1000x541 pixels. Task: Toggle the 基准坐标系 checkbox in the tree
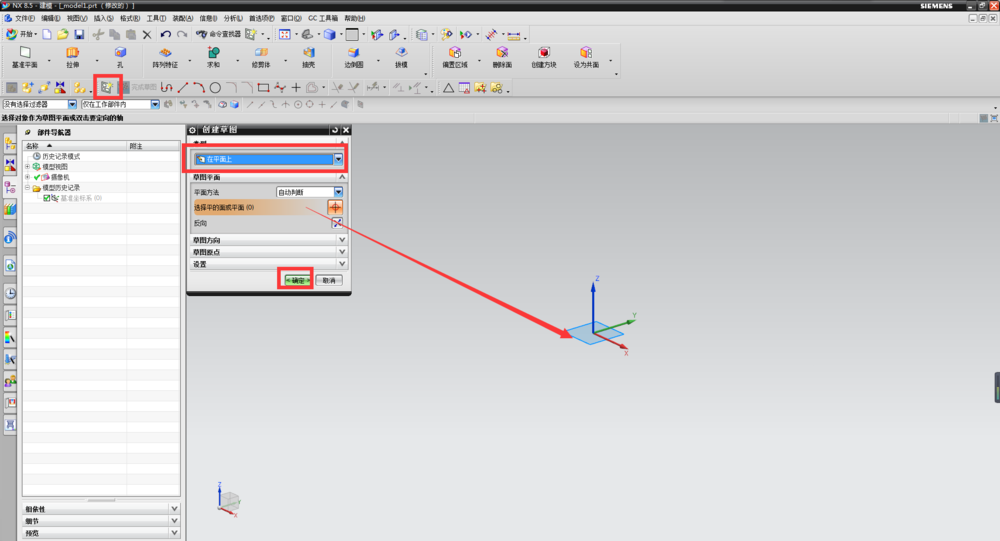coord(46,198)
